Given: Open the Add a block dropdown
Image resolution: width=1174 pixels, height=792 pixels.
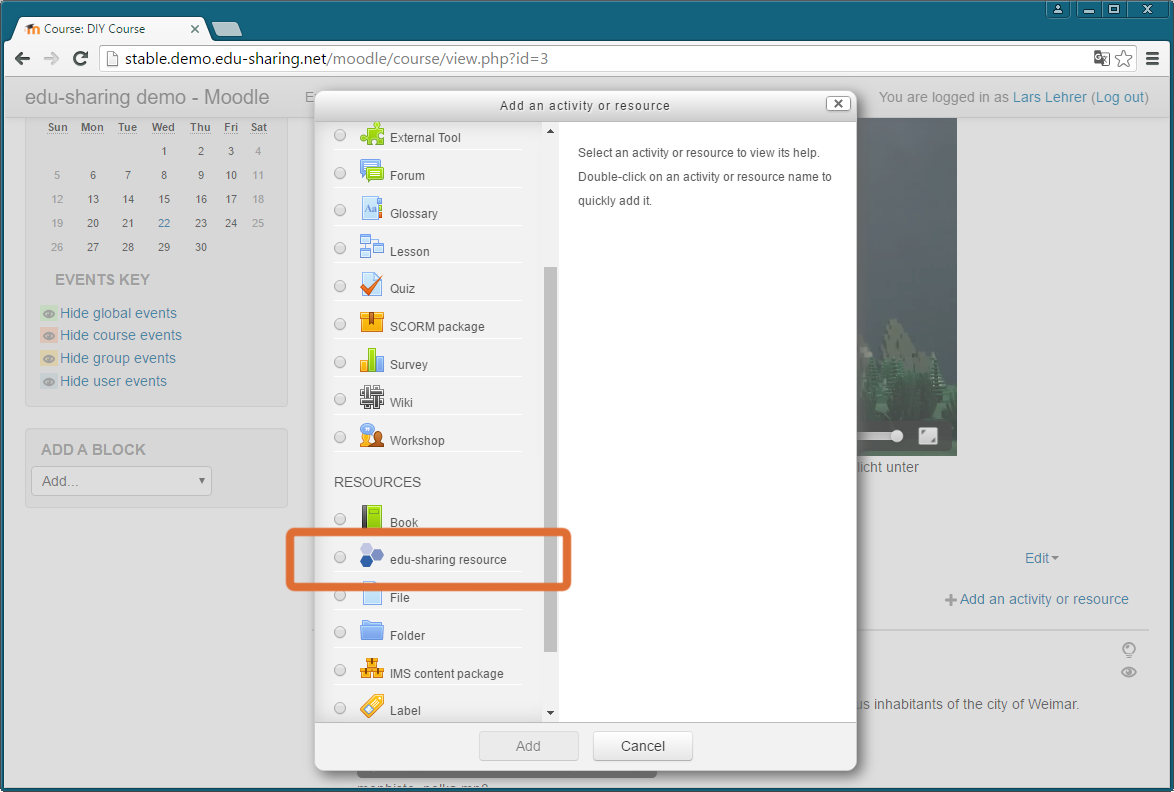Looking at the screenshot, I should pyautogui.click(x=121, y=481).
